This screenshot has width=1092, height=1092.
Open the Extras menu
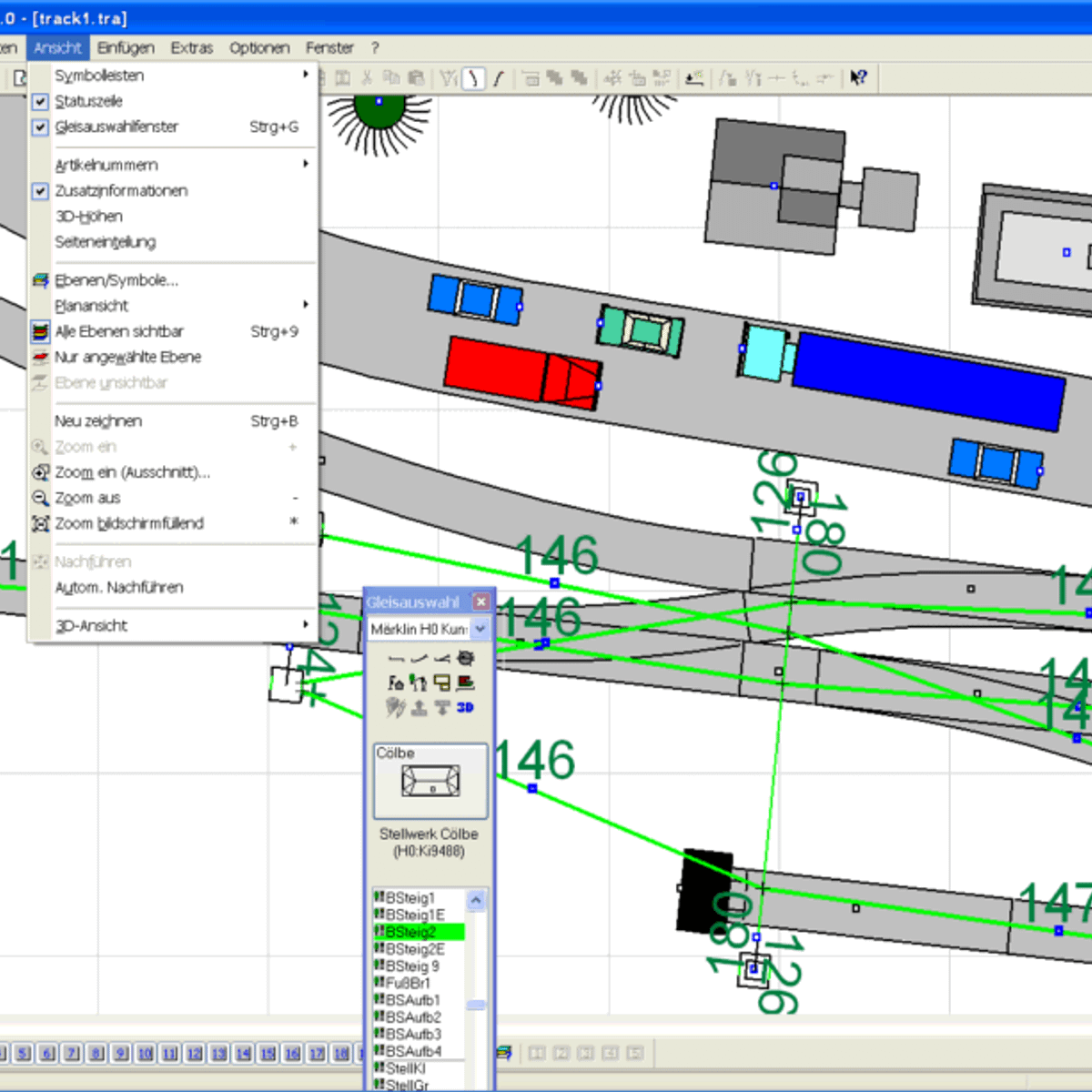[191, 48]
